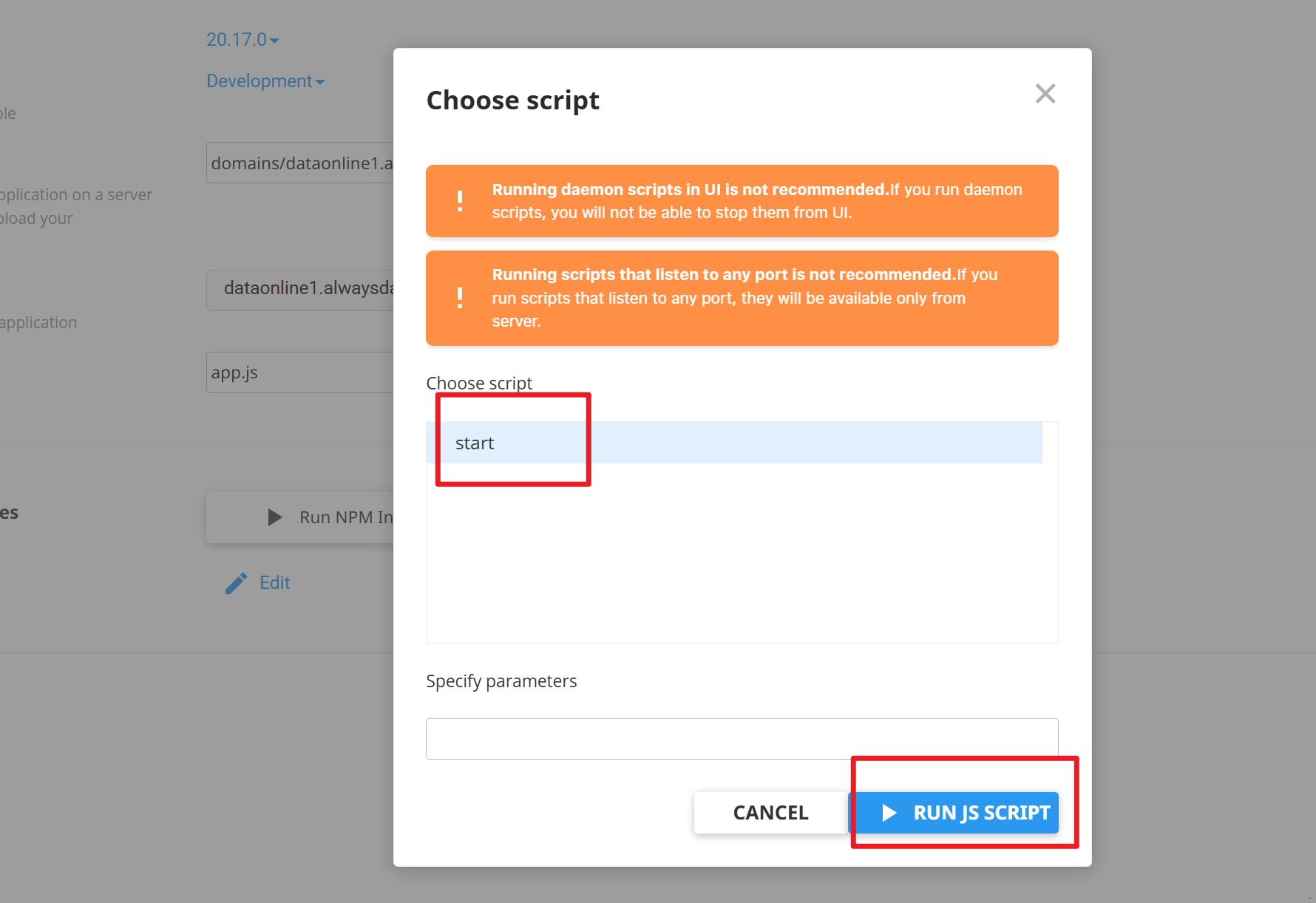1316x903 pixels.
Task: Select the start script in the list
Action: (475, 443)
